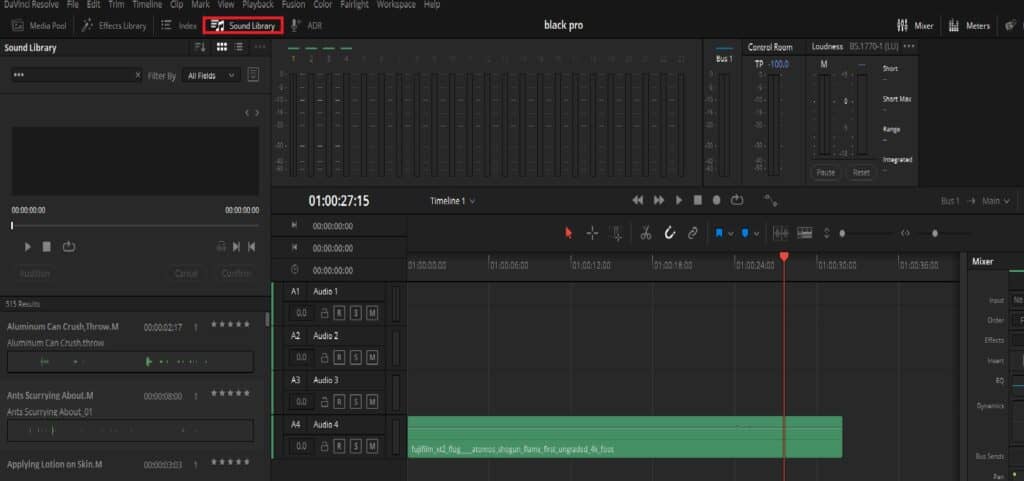Add a blue flag to the clip
This screenshot has width=1024, height=481.
[x=719, y=233]
